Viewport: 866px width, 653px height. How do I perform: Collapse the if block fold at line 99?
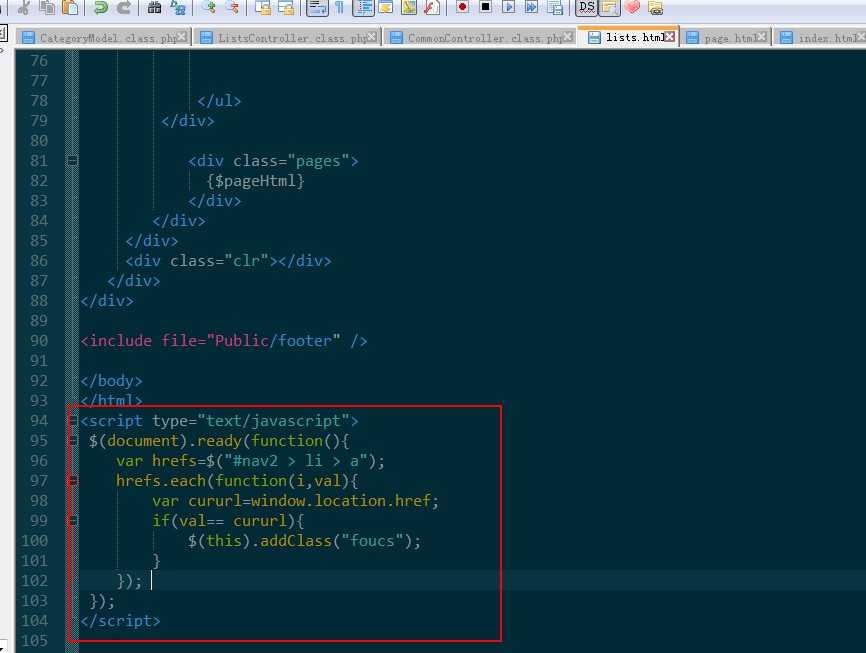point(72,520)
